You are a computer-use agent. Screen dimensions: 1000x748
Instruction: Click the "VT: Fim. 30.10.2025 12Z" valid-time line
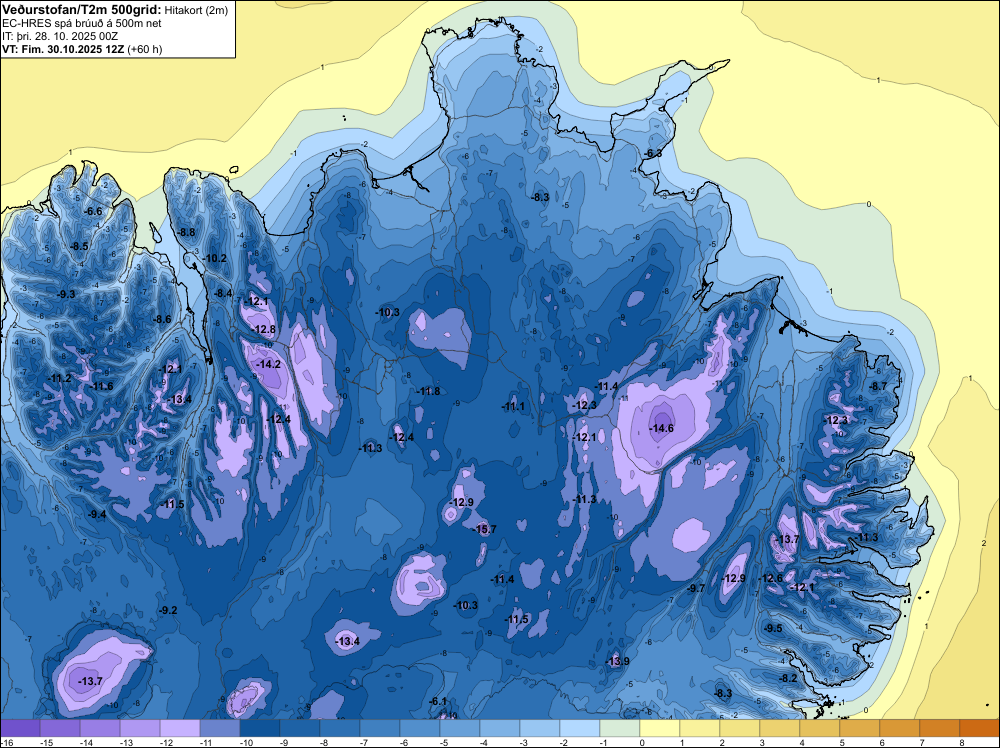pos(63,49)
